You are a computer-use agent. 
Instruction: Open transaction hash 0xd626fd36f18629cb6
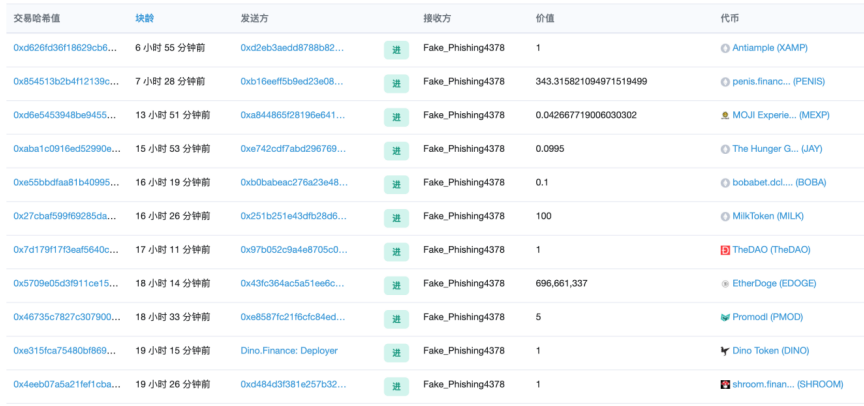[x=65, y=48]
